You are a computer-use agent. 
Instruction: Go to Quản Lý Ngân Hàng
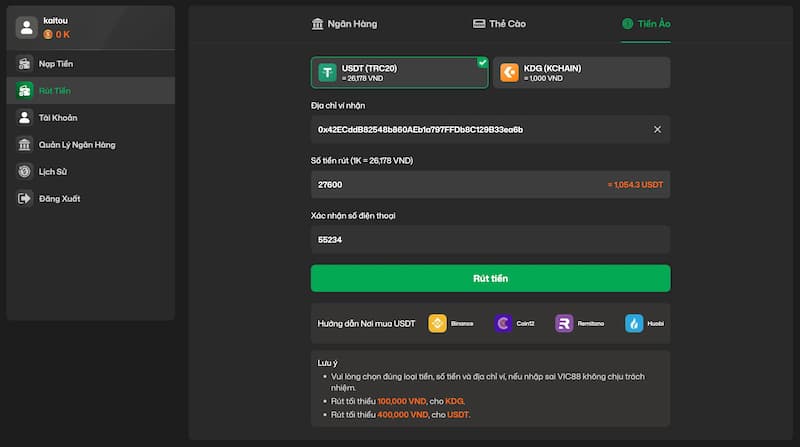pos(76,145)
